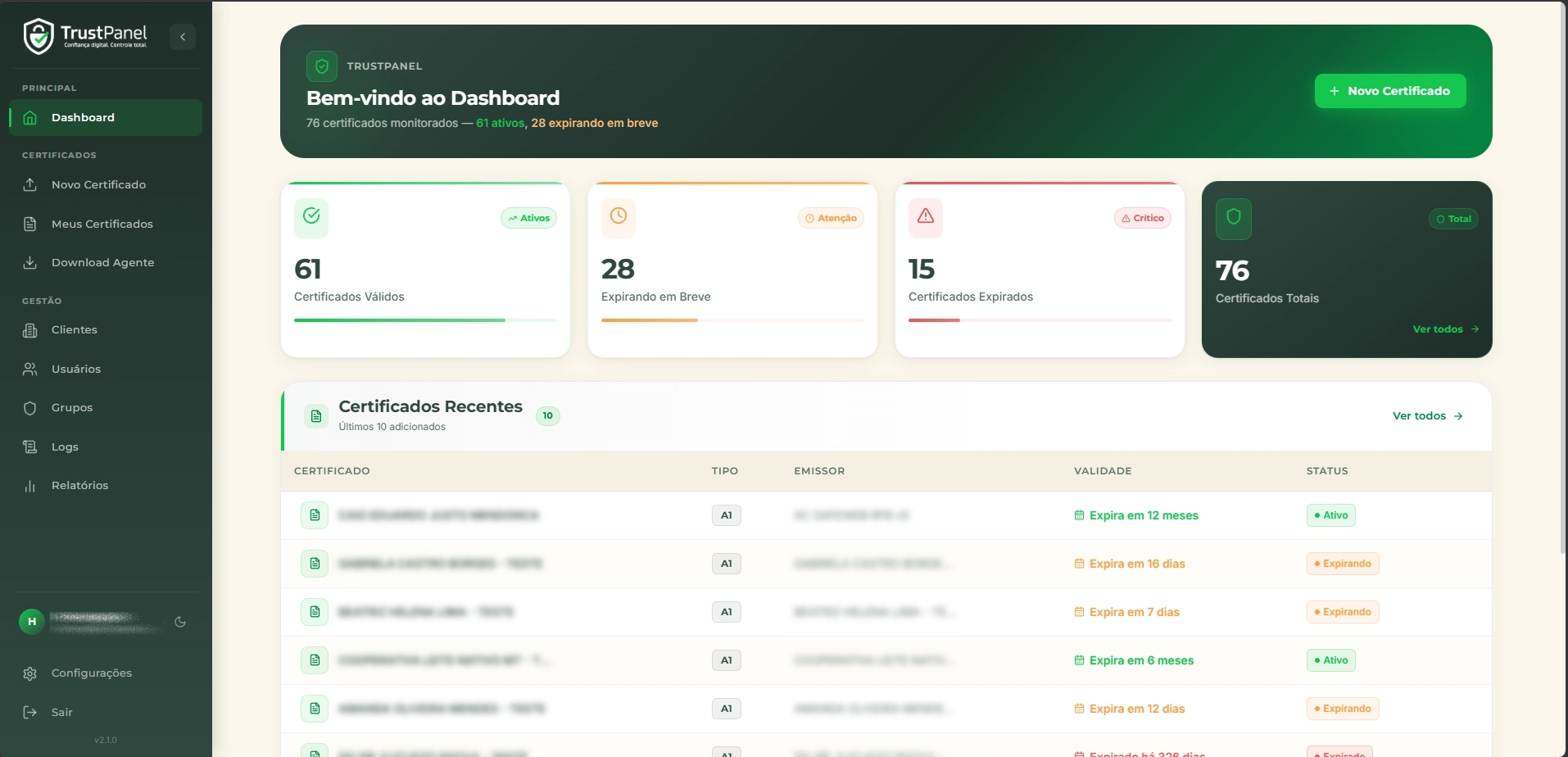Go to Meus Certificados
The width and height of the screenshot is (1568, 757).
(106, 224)
